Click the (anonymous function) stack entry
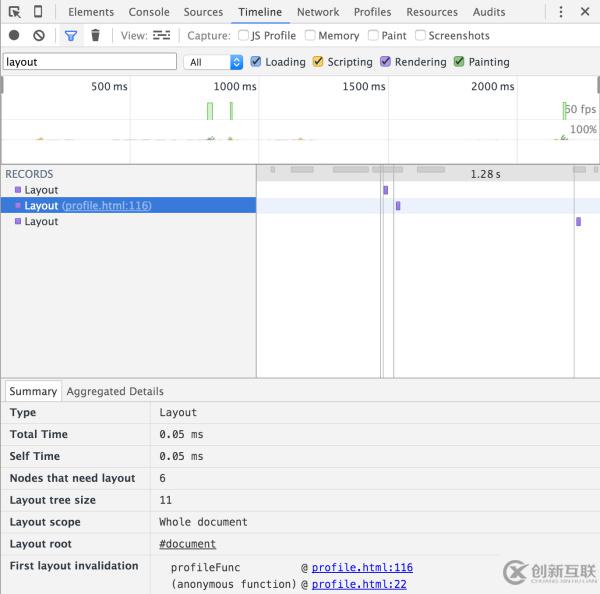 pyautogui.click(x=234, y=584)
